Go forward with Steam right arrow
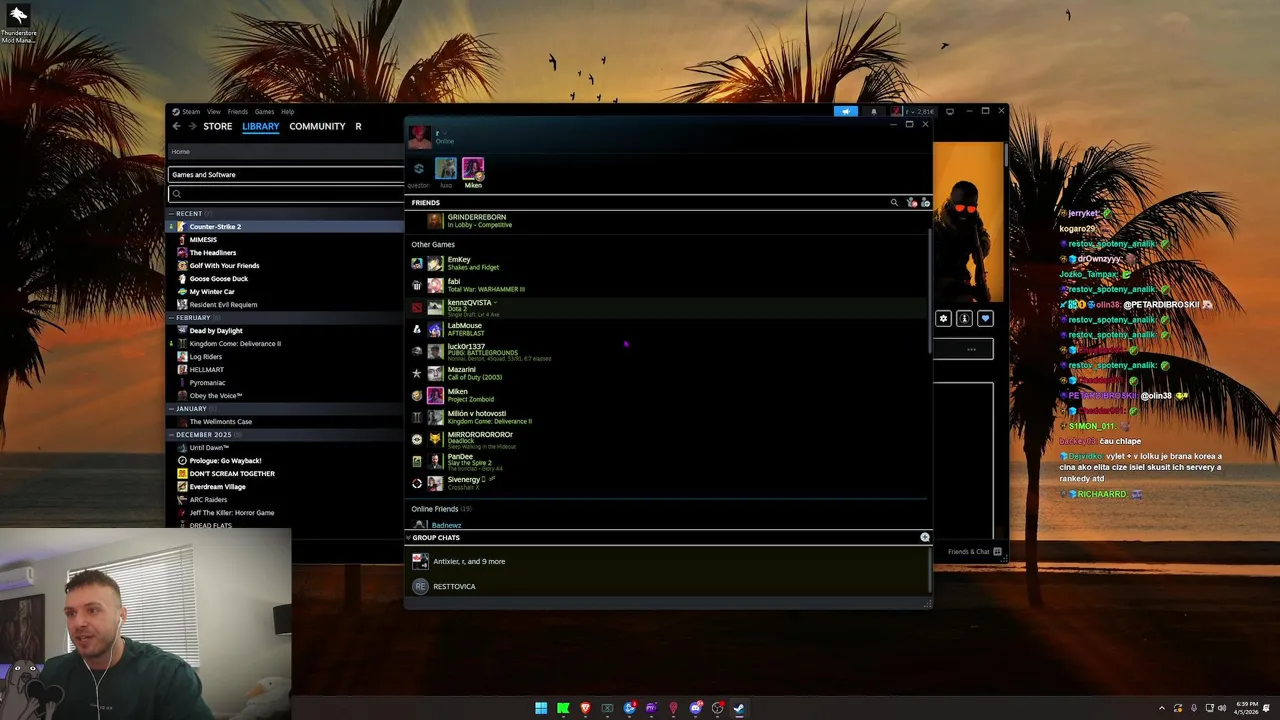The width and height of the screenshot is (1280, 720). [x=193, y=126]
